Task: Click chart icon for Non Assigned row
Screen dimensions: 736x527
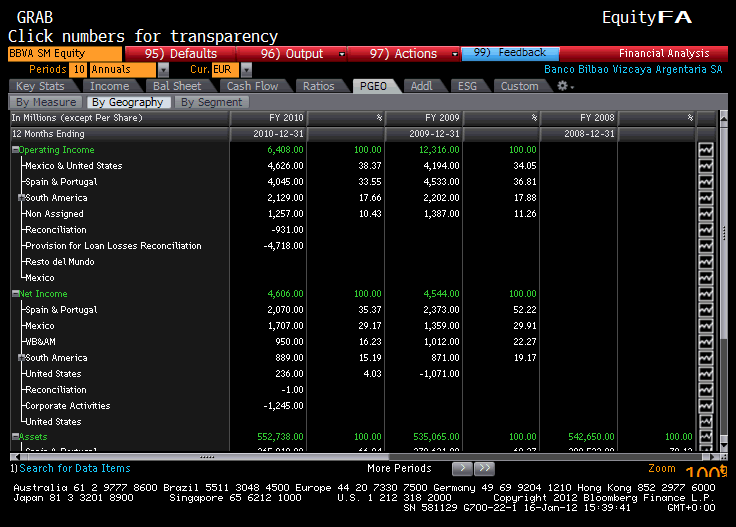Action: point(706,214)
